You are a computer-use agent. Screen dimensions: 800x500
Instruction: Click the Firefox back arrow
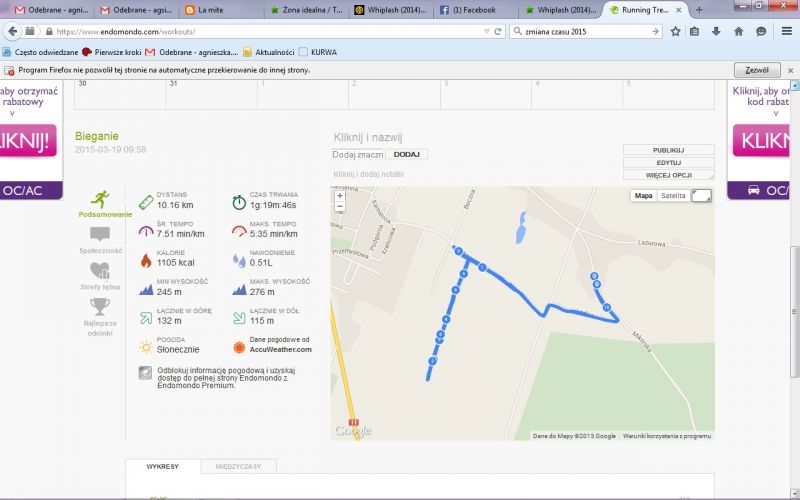pos(12,32)
